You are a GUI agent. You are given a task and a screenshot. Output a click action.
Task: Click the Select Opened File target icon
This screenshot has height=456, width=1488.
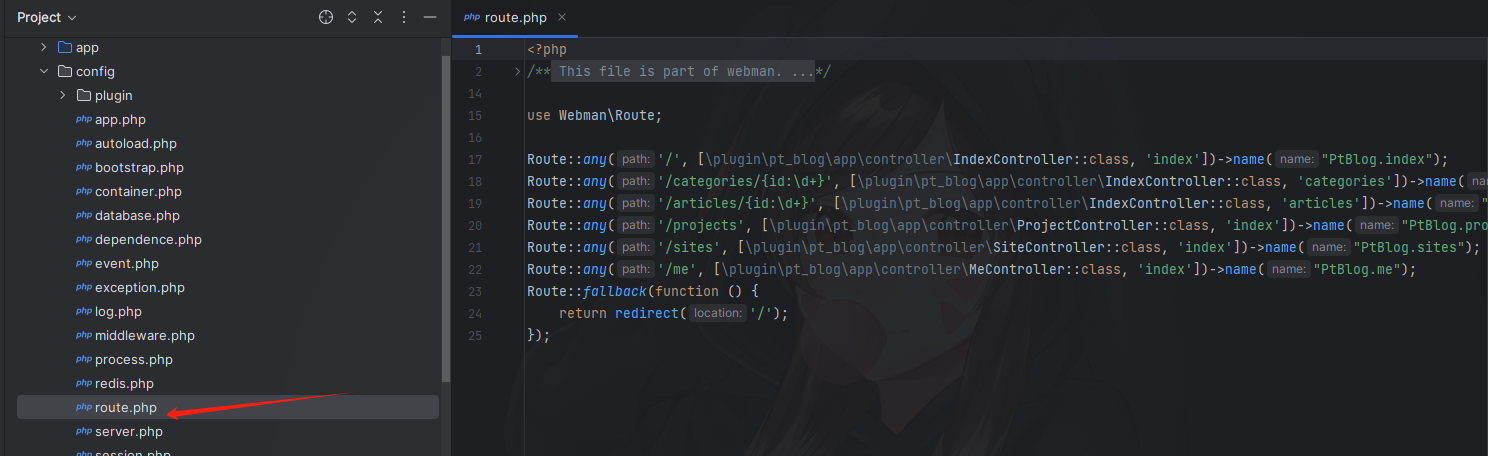pos(325,17)
